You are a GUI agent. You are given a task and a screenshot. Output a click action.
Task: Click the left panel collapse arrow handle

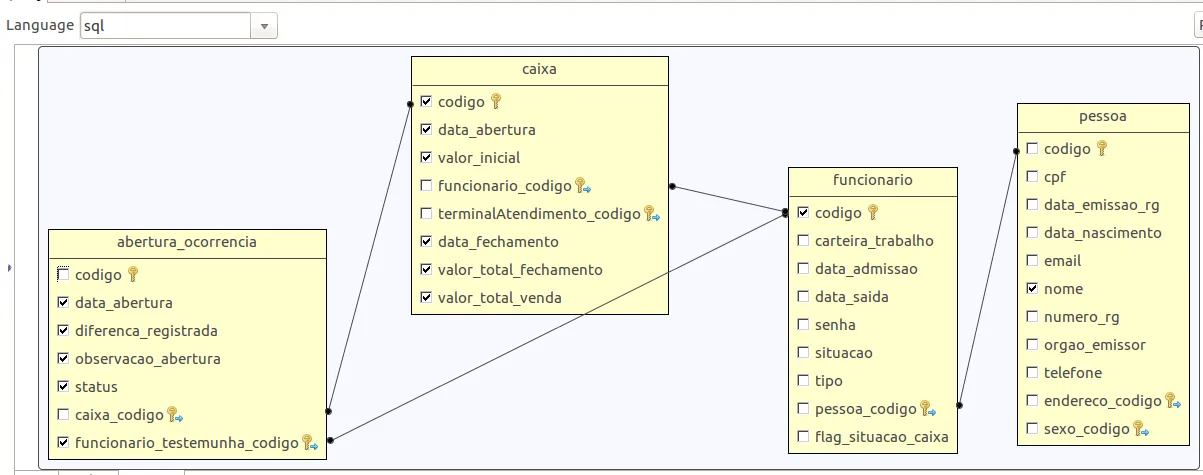coord(10,268)
